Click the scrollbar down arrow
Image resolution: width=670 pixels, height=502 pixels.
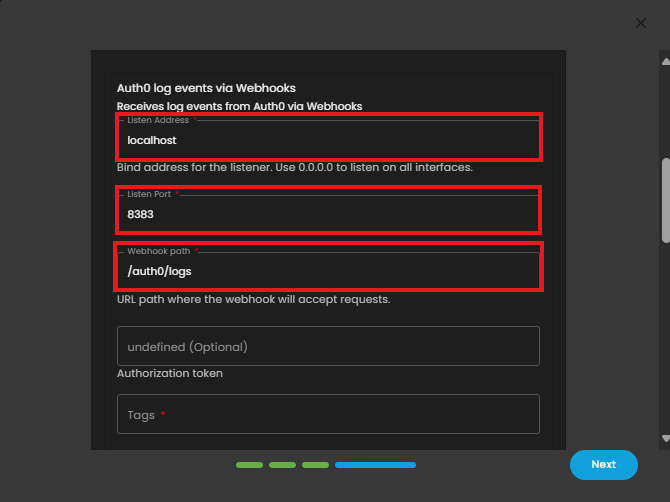[666, 438]
